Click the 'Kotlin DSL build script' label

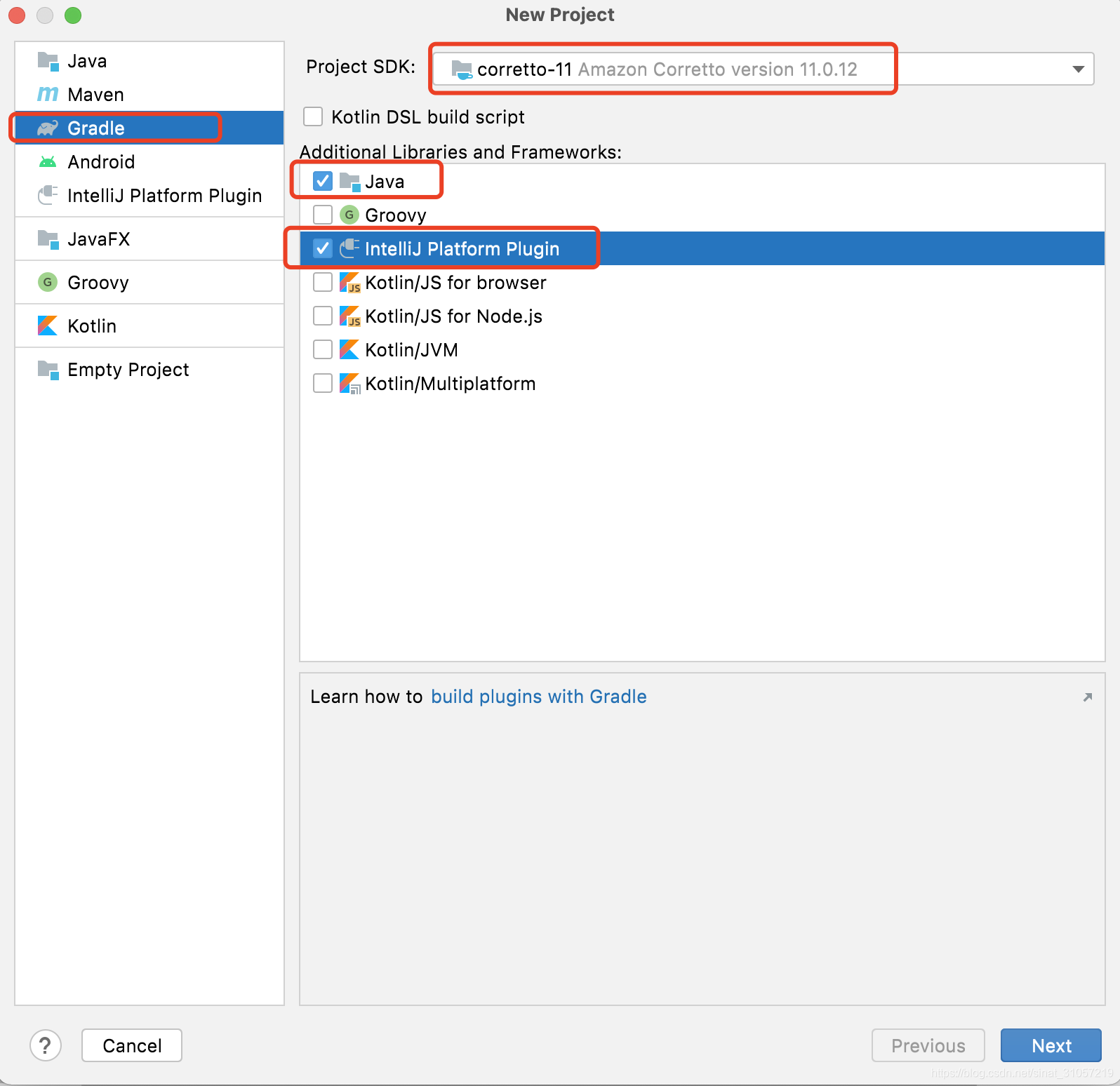click(428, 117)
